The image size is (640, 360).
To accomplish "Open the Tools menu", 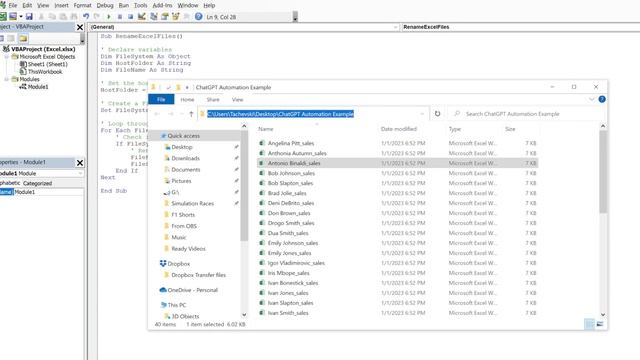I will click(x=140, y=5).
